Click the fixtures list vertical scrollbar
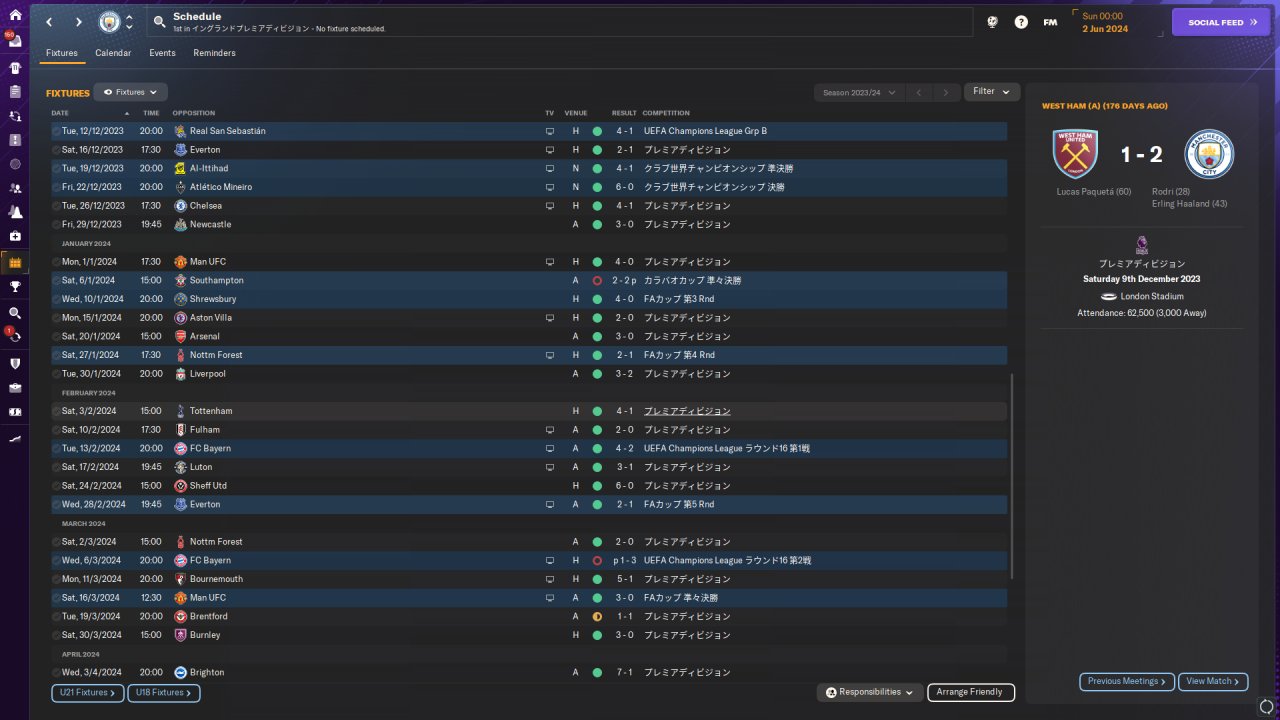 click(1012, 476)
